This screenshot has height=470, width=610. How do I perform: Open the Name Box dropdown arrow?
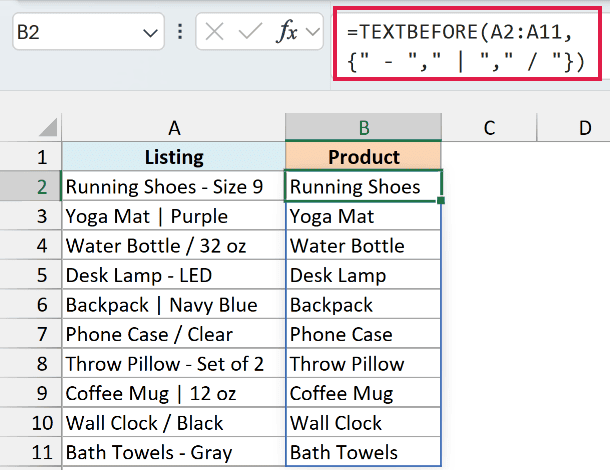tap(150, 33)
